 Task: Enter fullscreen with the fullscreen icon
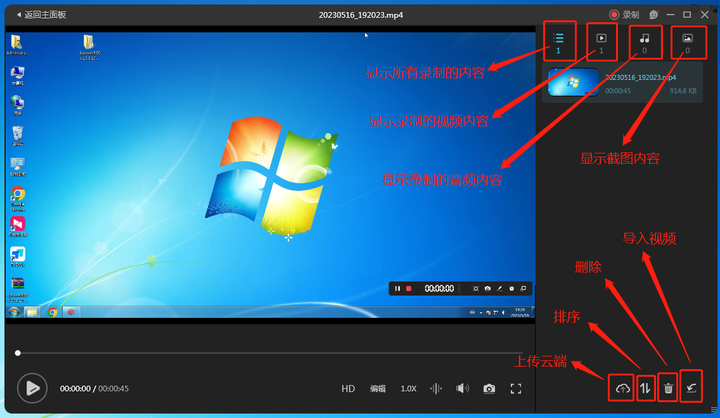point(516,389)
